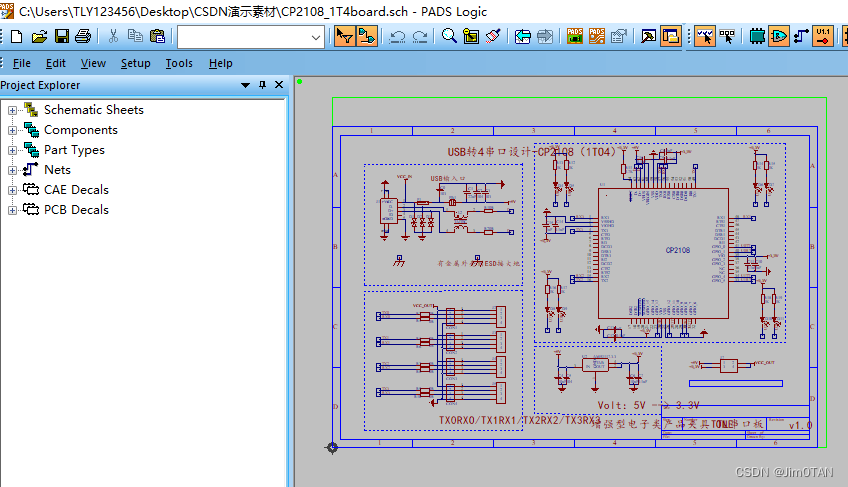Toggle the Schematic Editing toolbar button
This screenshot has height=487, width=848.
[367, 36]
